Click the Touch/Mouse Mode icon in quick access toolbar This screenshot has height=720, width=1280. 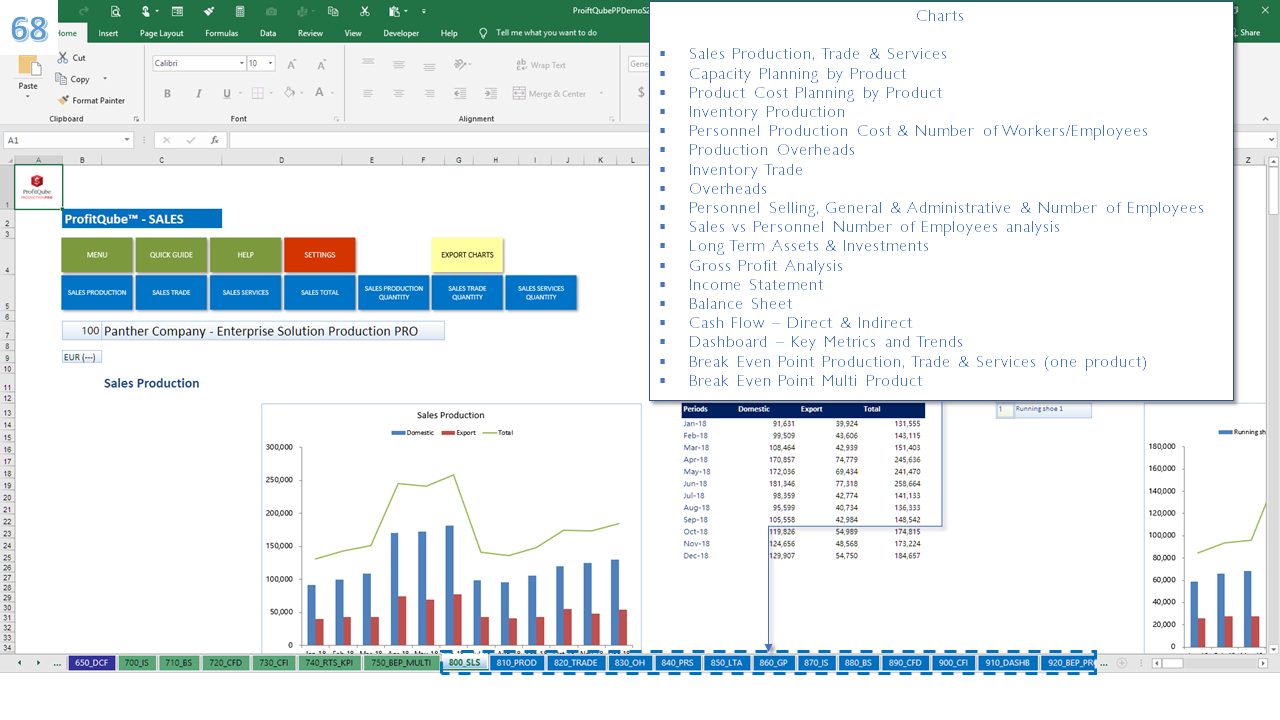(148, 11)
